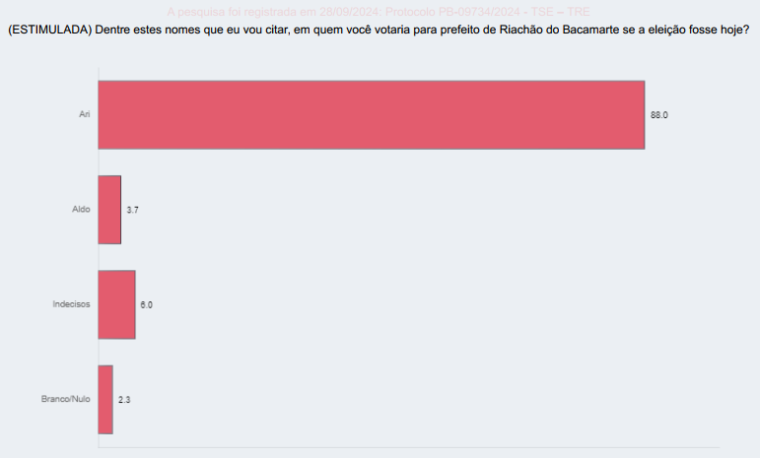Image resolution: width=760 pixels, height=458 pixels.
Task: Click the Aldo axis label
Action: (81, 209)
